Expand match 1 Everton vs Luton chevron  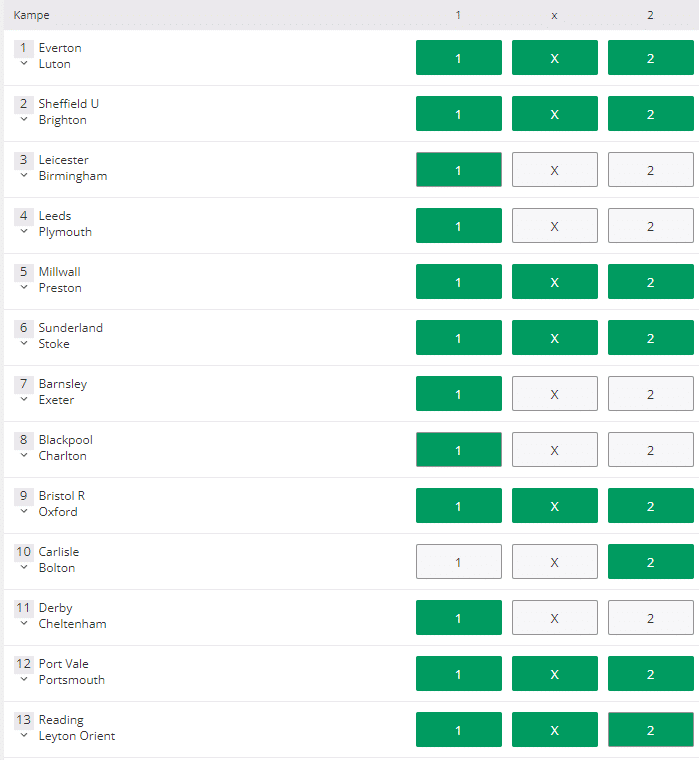pos(24,63)
